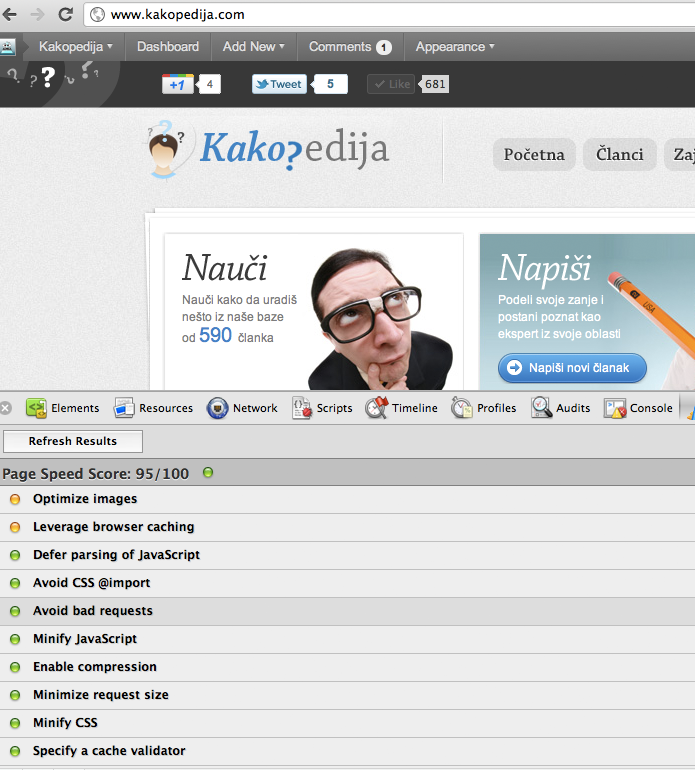Click the Google +1 button
Viewport: 695px width, 770px height.
point(178,84)
